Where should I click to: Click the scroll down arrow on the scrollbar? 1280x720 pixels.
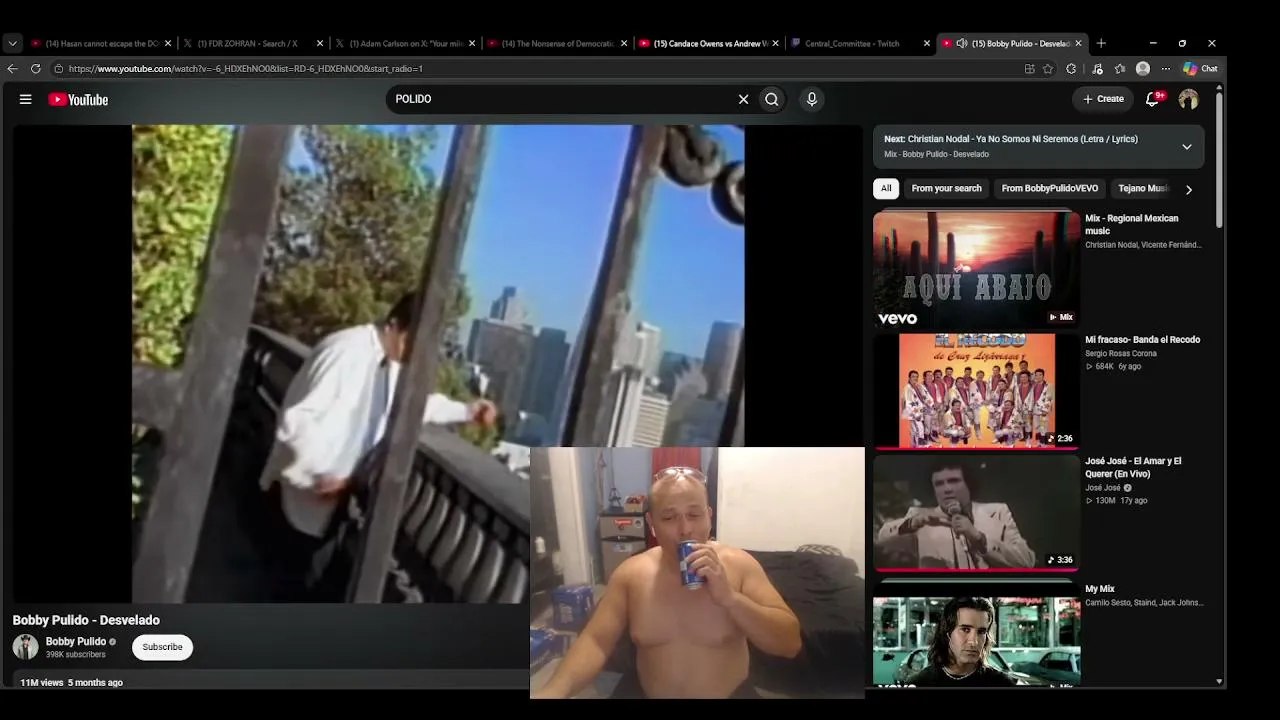tap(1219, 681)
